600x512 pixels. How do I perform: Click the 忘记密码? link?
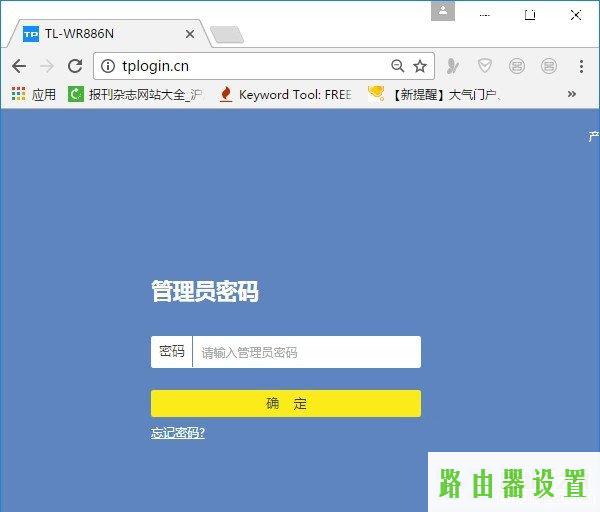[178, 433]
